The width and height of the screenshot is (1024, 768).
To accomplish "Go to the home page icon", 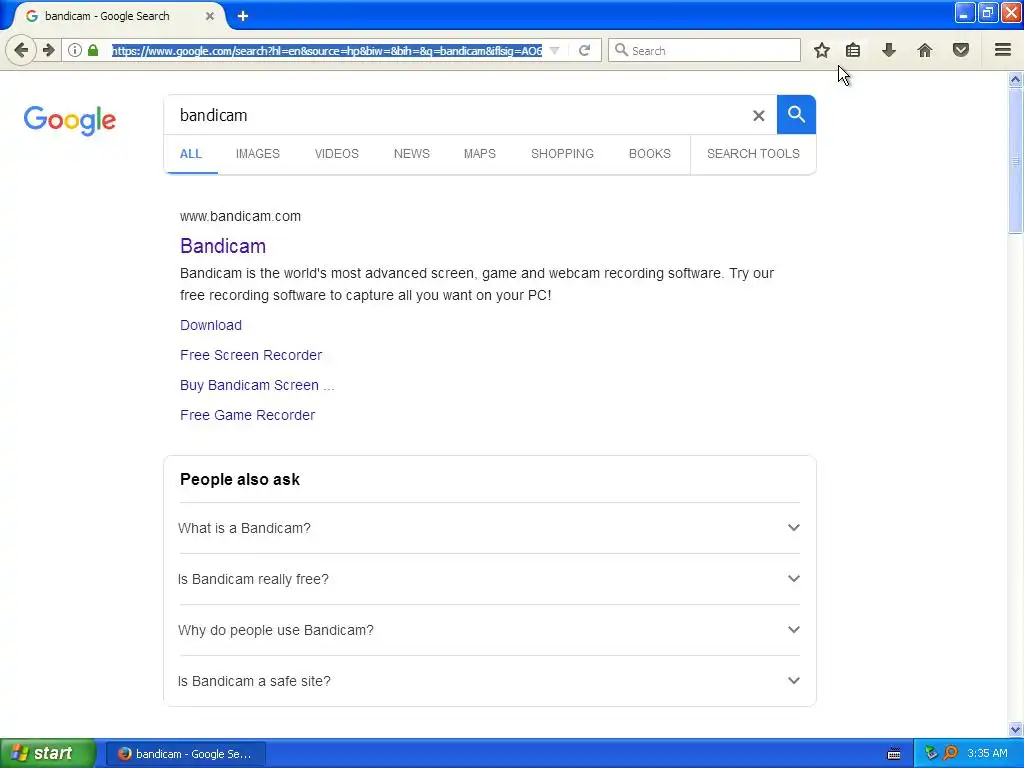I will coord(924,50).
